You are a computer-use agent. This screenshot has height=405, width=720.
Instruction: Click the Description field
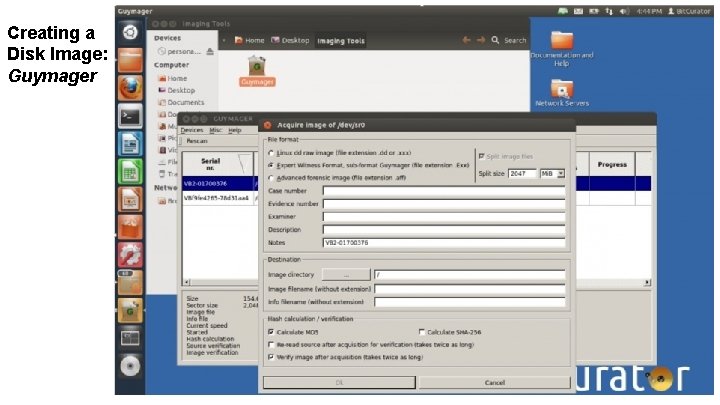coord(444,230)
